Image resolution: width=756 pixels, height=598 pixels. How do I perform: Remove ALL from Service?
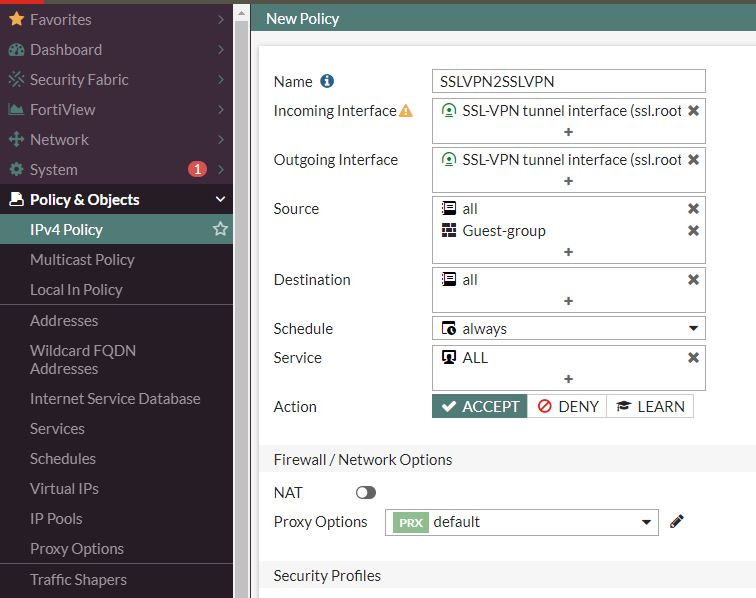click(693, 357)
